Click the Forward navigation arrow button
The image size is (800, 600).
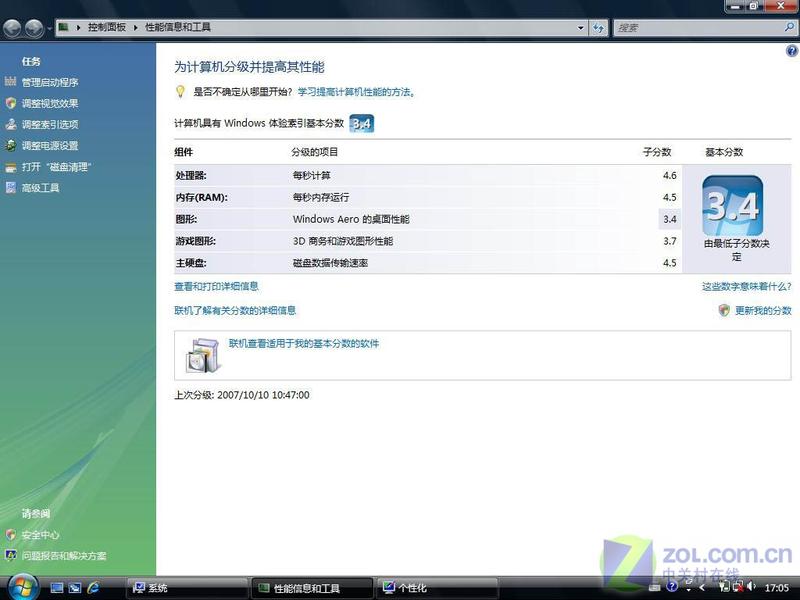pos(34,28)
